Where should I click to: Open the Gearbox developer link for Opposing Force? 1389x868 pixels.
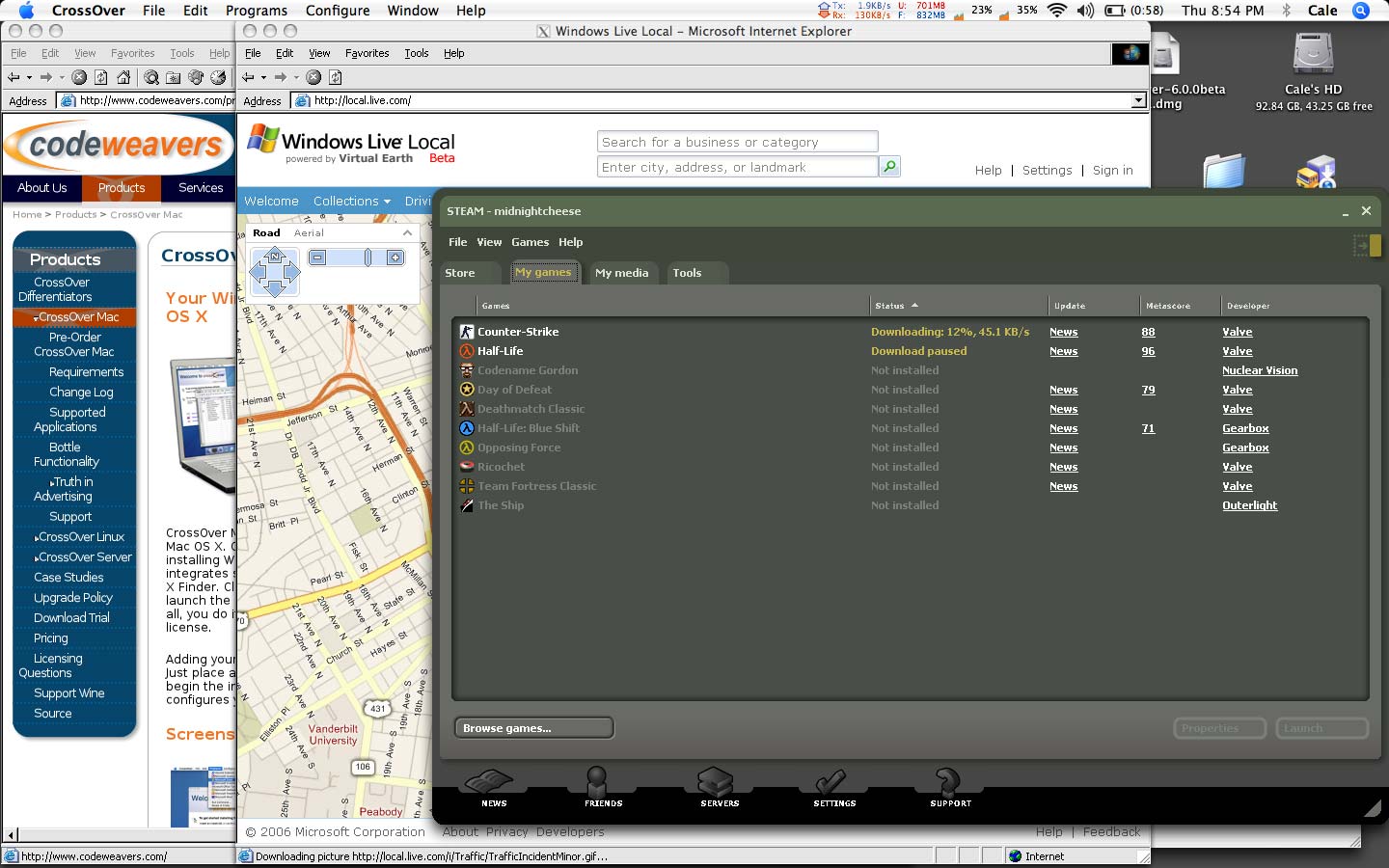(1245, 448)
